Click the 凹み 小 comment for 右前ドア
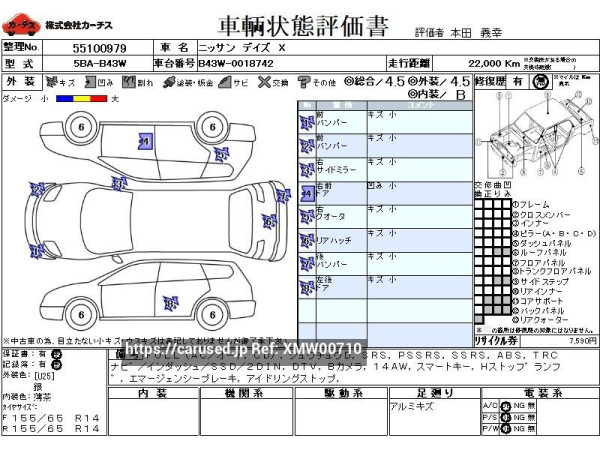 coord(382,186)
